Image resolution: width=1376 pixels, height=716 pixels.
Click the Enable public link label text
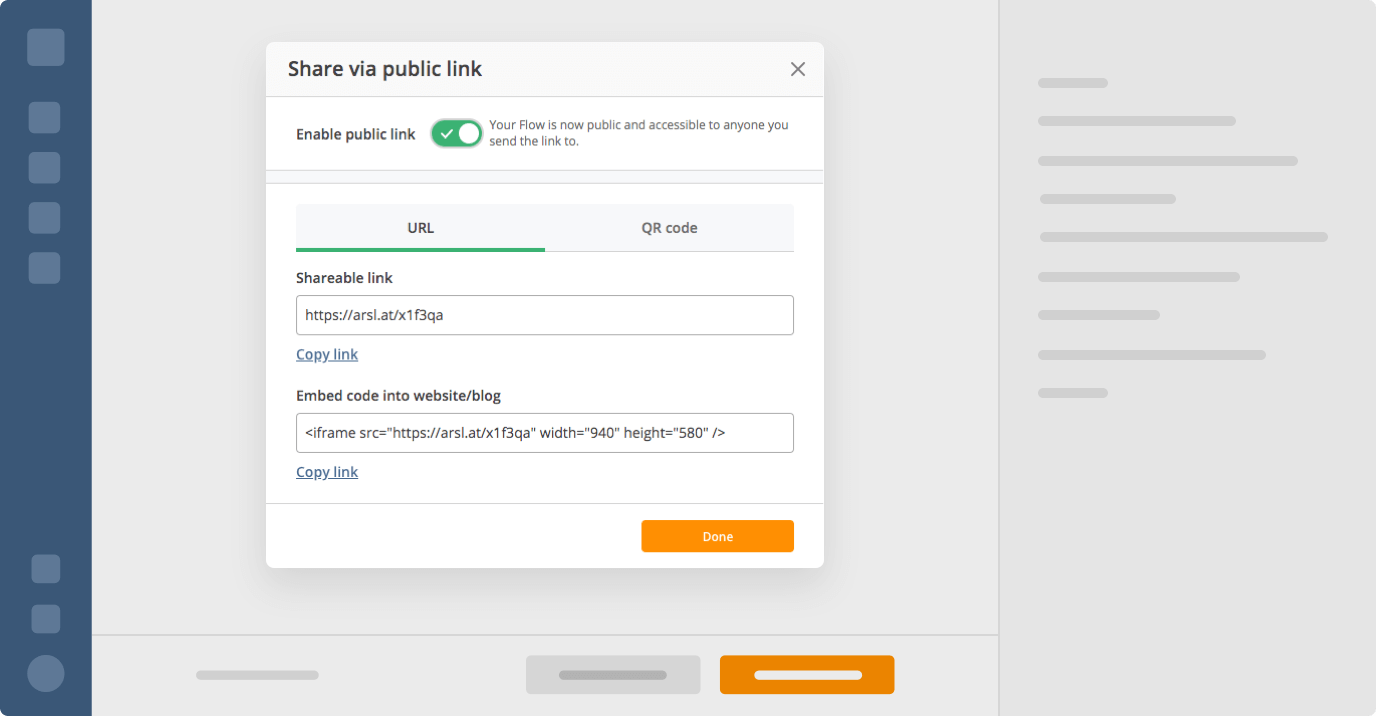(x=355, y=134)
